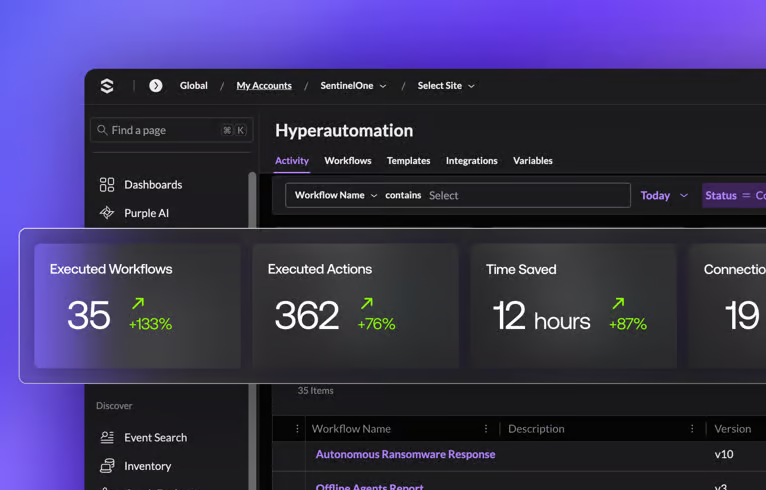Screen dimensions: 766x490
Task: Open the table row options kebab
Action: [x=297, y=428]
